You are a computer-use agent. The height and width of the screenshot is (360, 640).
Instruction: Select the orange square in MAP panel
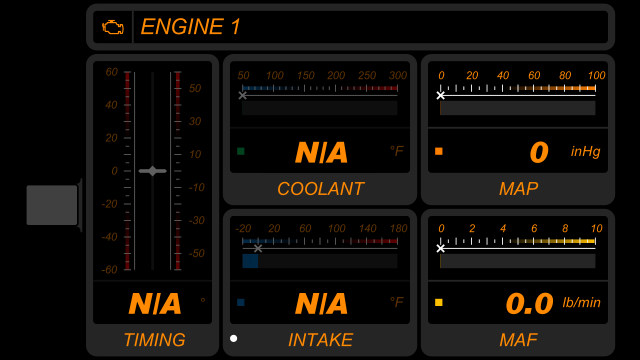click(439, 151)
